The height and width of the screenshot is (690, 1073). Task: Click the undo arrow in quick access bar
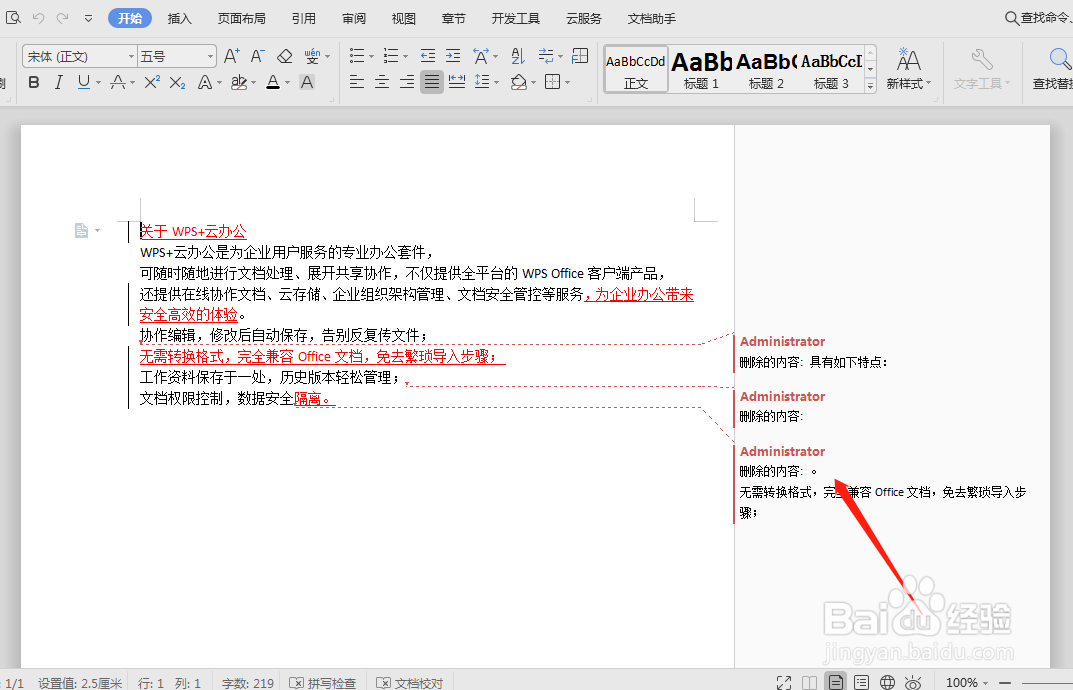[38, 18]
